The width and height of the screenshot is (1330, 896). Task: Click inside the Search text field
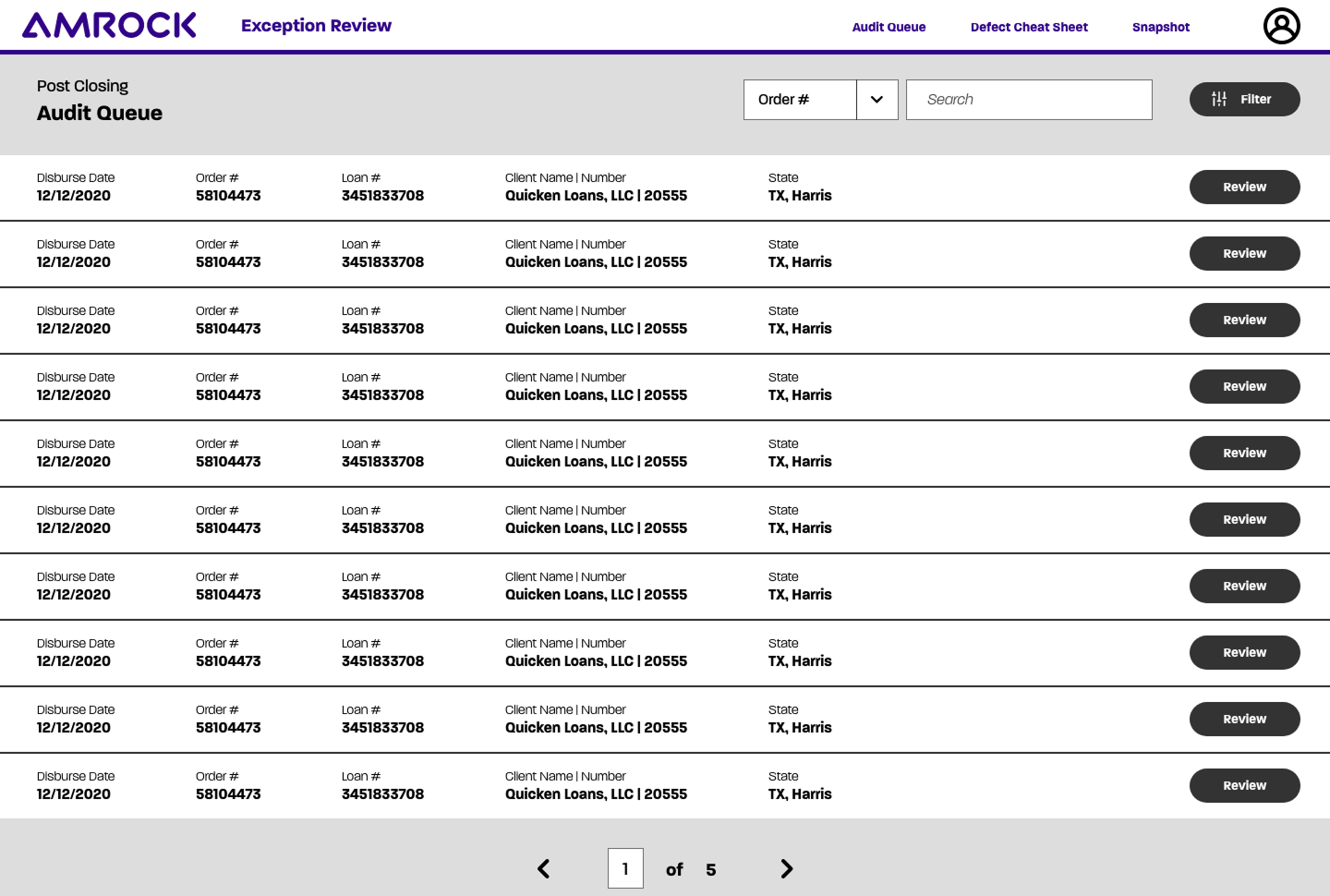[1029, 100]
